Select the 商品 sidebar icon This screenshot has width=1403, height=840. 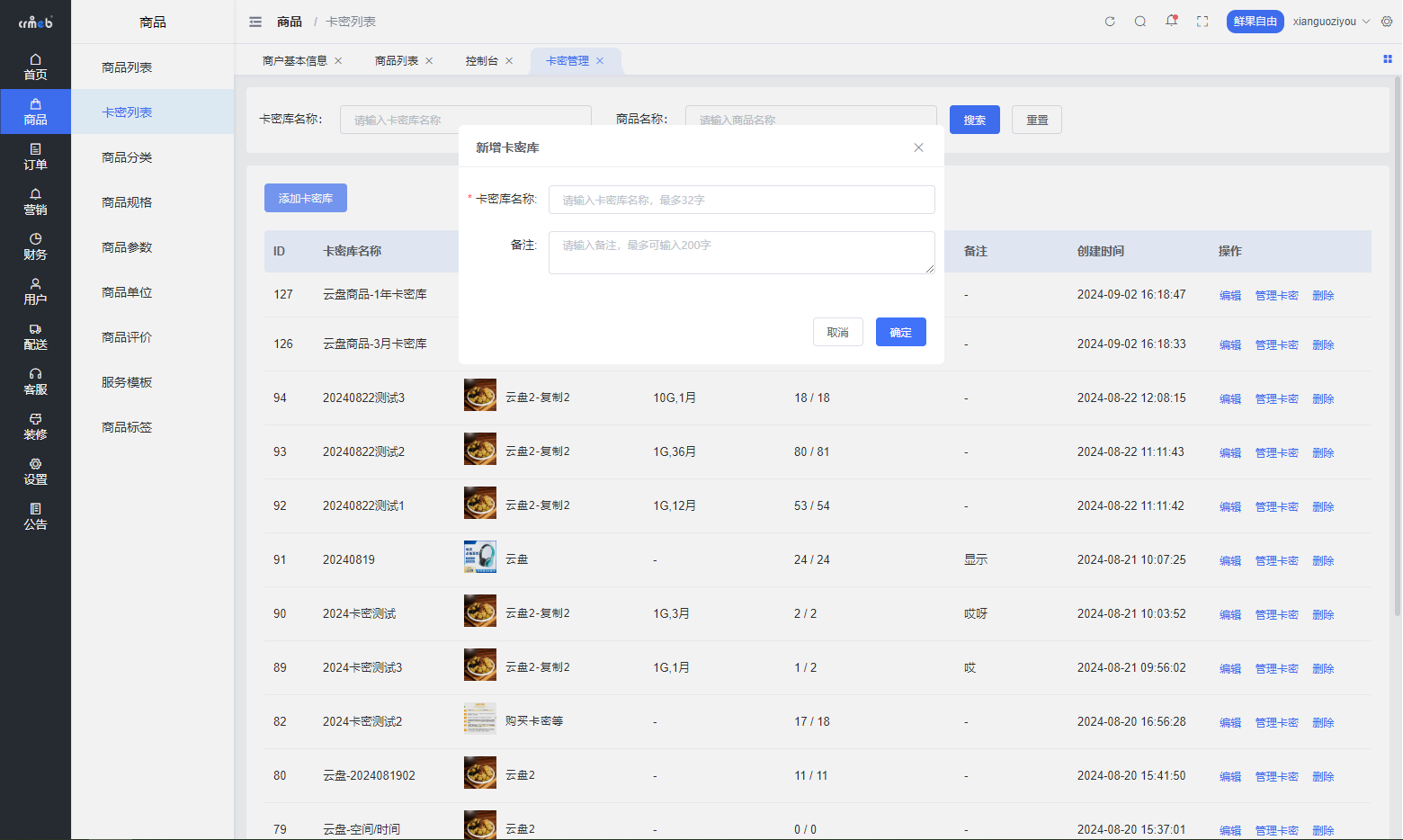pos(35,112)
